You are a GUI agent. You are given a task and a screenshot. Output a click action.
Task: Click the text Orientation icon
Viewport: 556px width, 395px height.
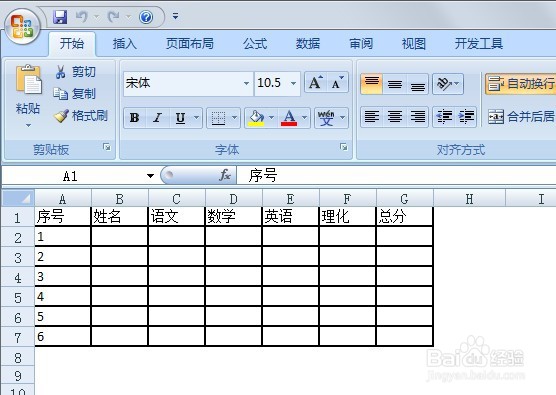click(448, 84)
